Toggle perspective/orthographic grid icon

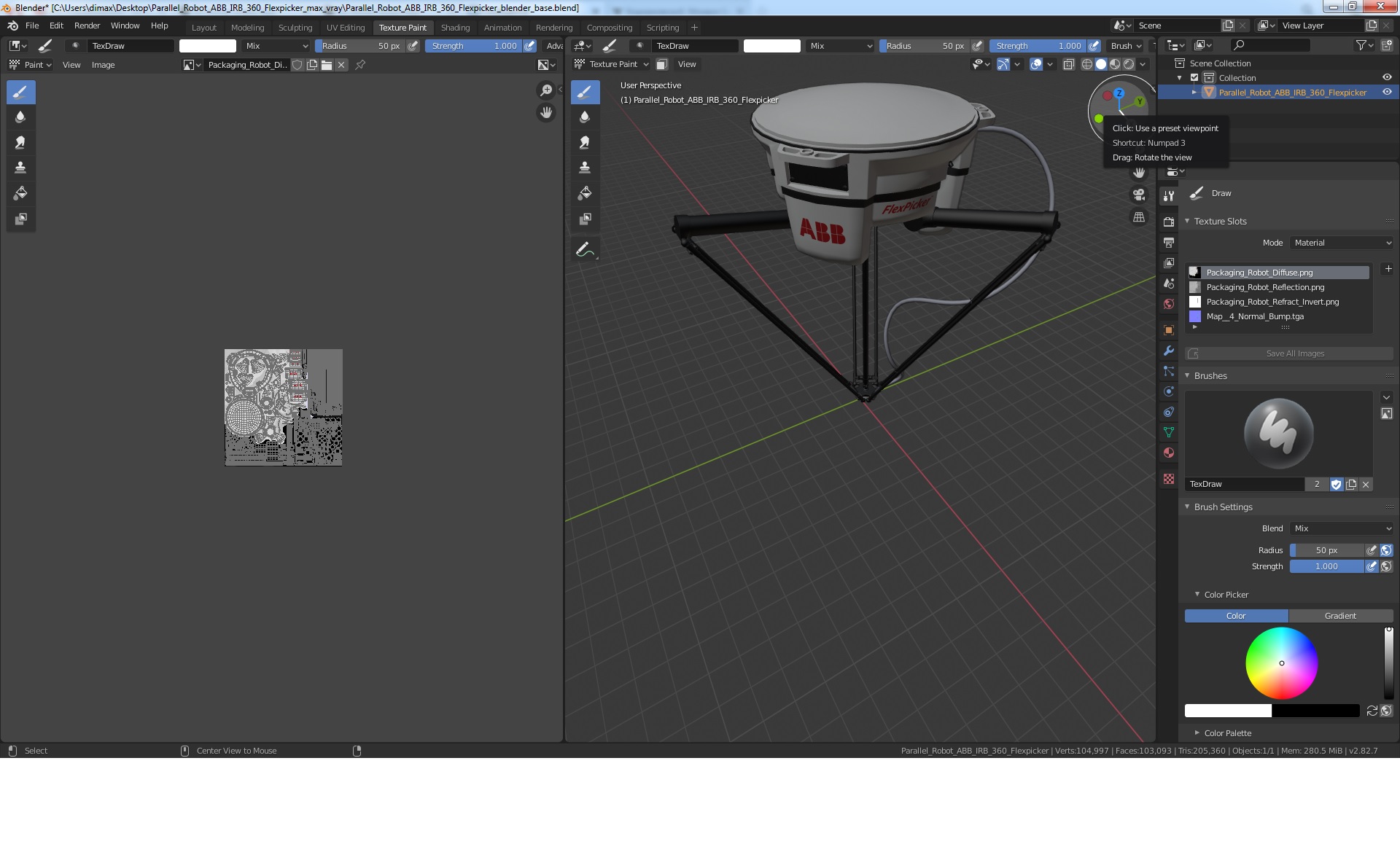tap(1139, 217)
